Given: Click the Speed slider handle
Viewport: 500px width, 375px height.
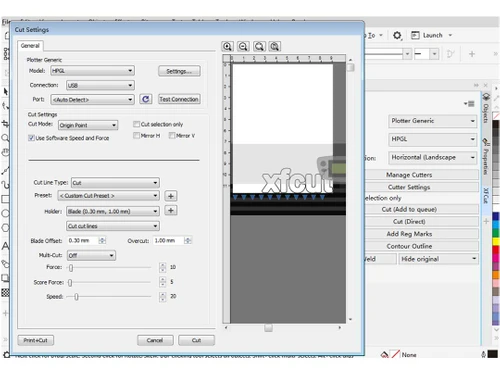Looking at the screenshot, I should coord(76,297).
